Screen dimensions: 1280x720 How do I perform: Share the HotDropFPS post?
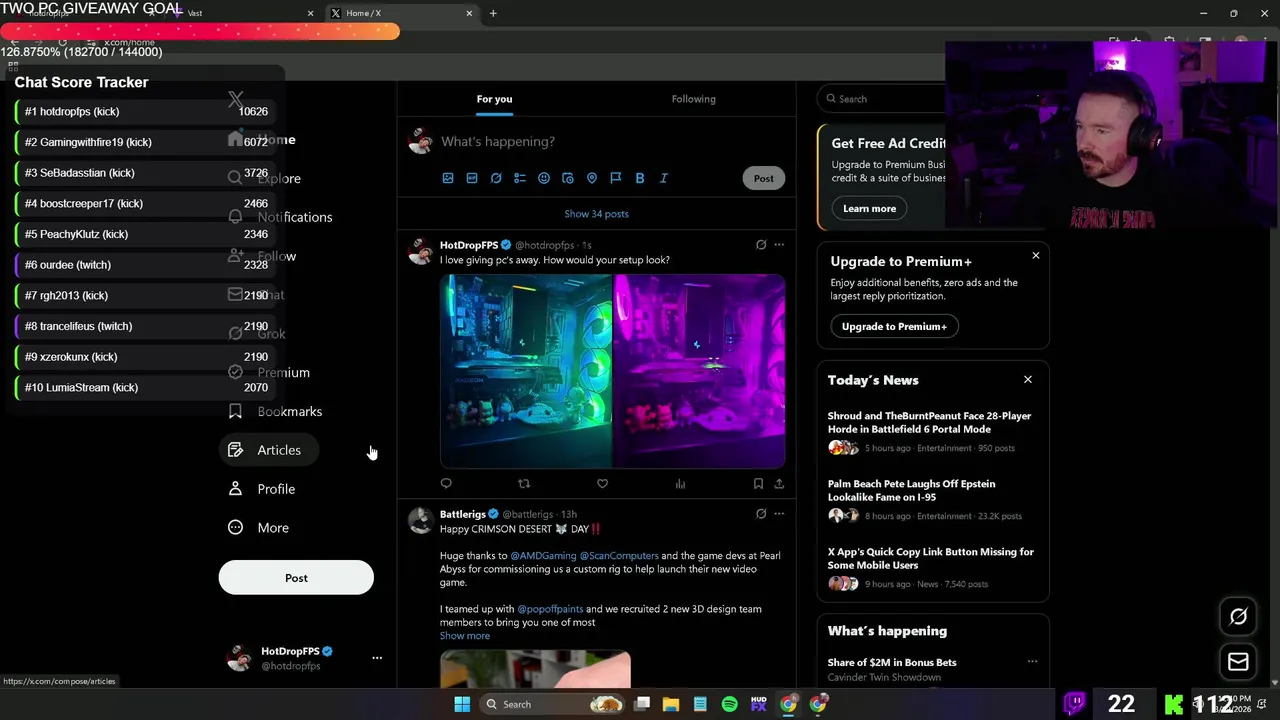779,484
